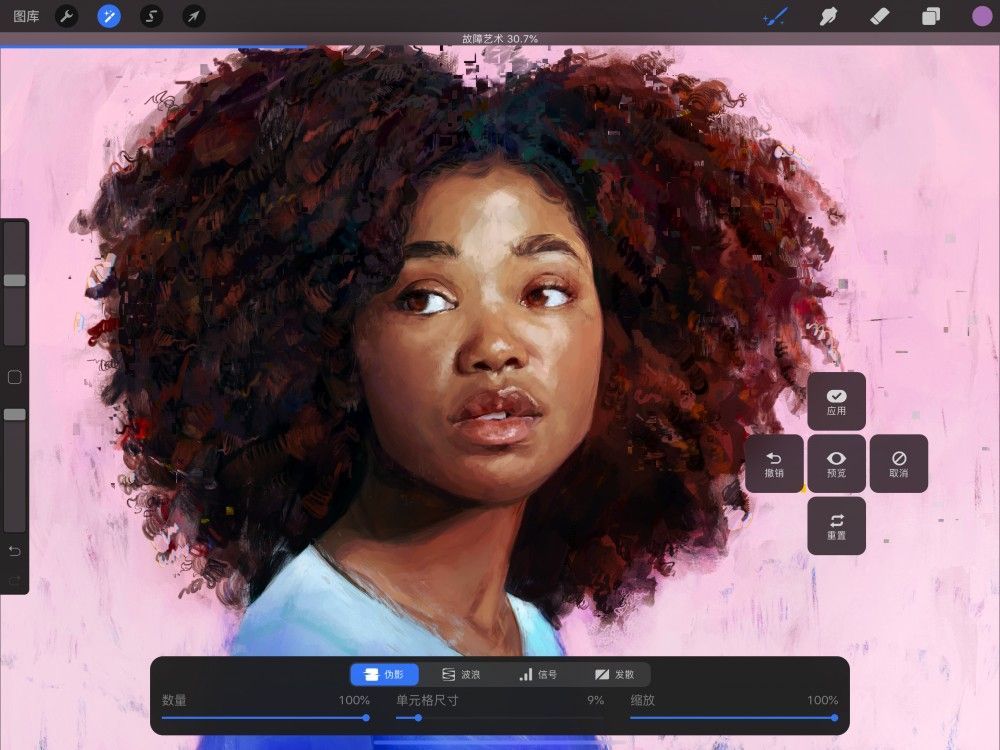Tap the undo arrow at sidebar bottom
Screen dimensions: 1000x750
pyautogui.click(x=16, y=550)
